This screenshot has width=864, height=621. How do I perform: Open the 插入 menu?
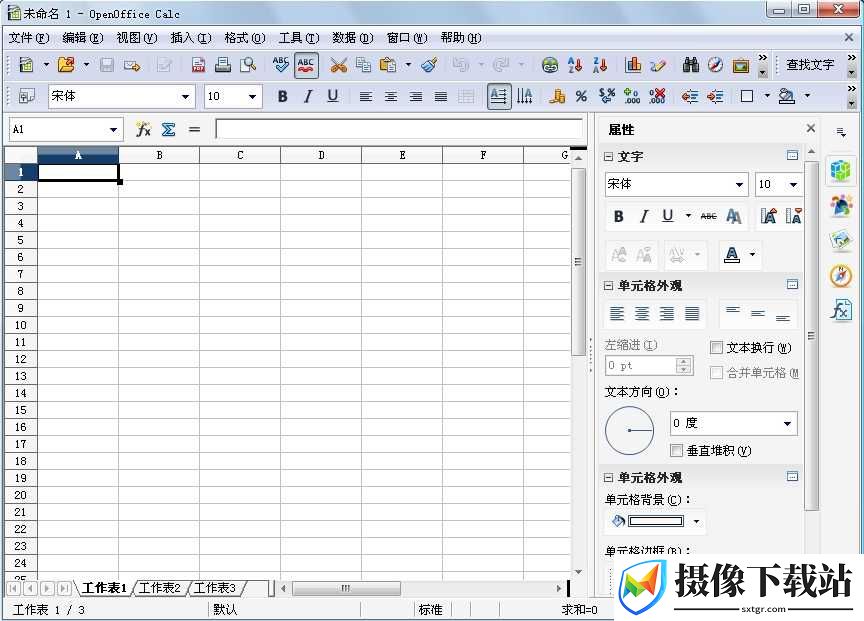tap(191, 38)
